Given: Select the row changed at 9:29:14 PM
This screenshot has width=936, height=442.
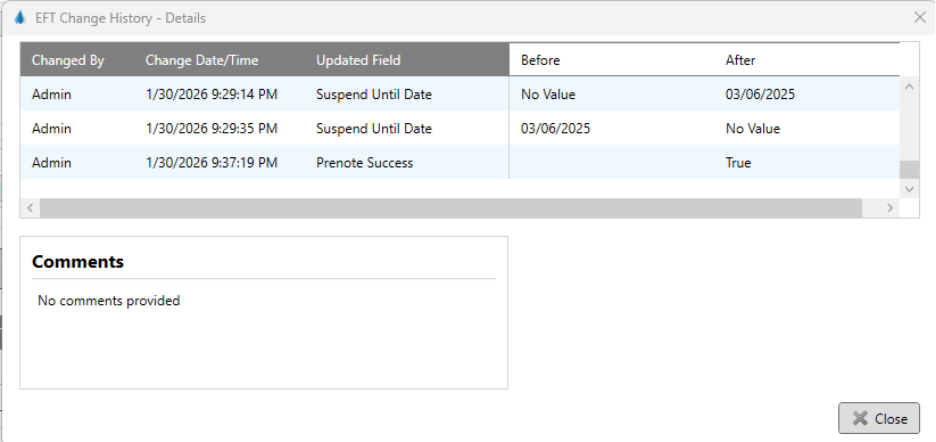Looking at the screenshot, I should coord(211,95).
